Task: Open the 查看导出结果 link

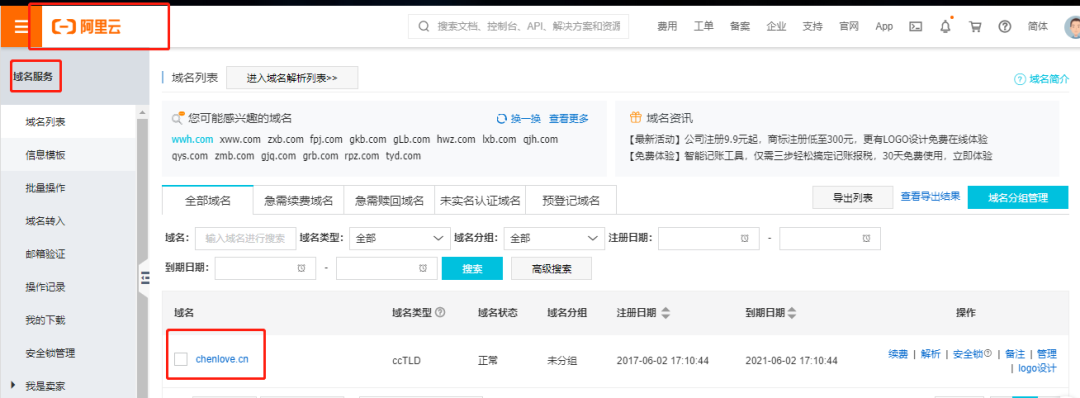Action: coord(930,196)
